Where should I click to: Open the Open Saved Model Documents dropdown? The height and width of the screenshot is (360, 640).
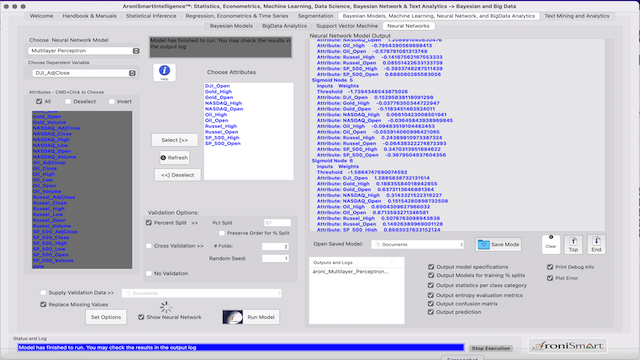[x=418, y=244]
